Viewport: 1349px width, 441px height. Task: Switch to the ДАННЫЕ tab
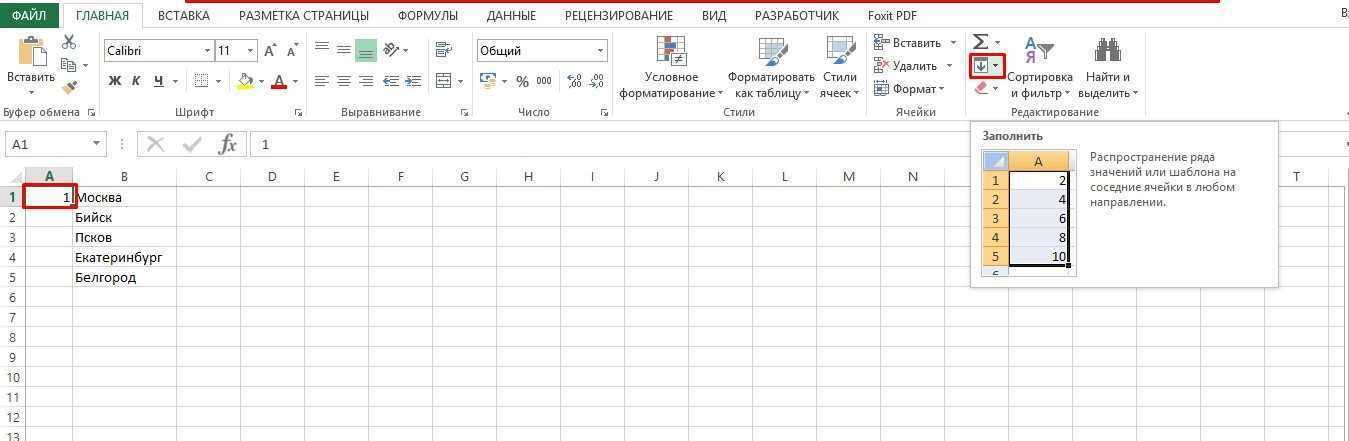(510, 16)
